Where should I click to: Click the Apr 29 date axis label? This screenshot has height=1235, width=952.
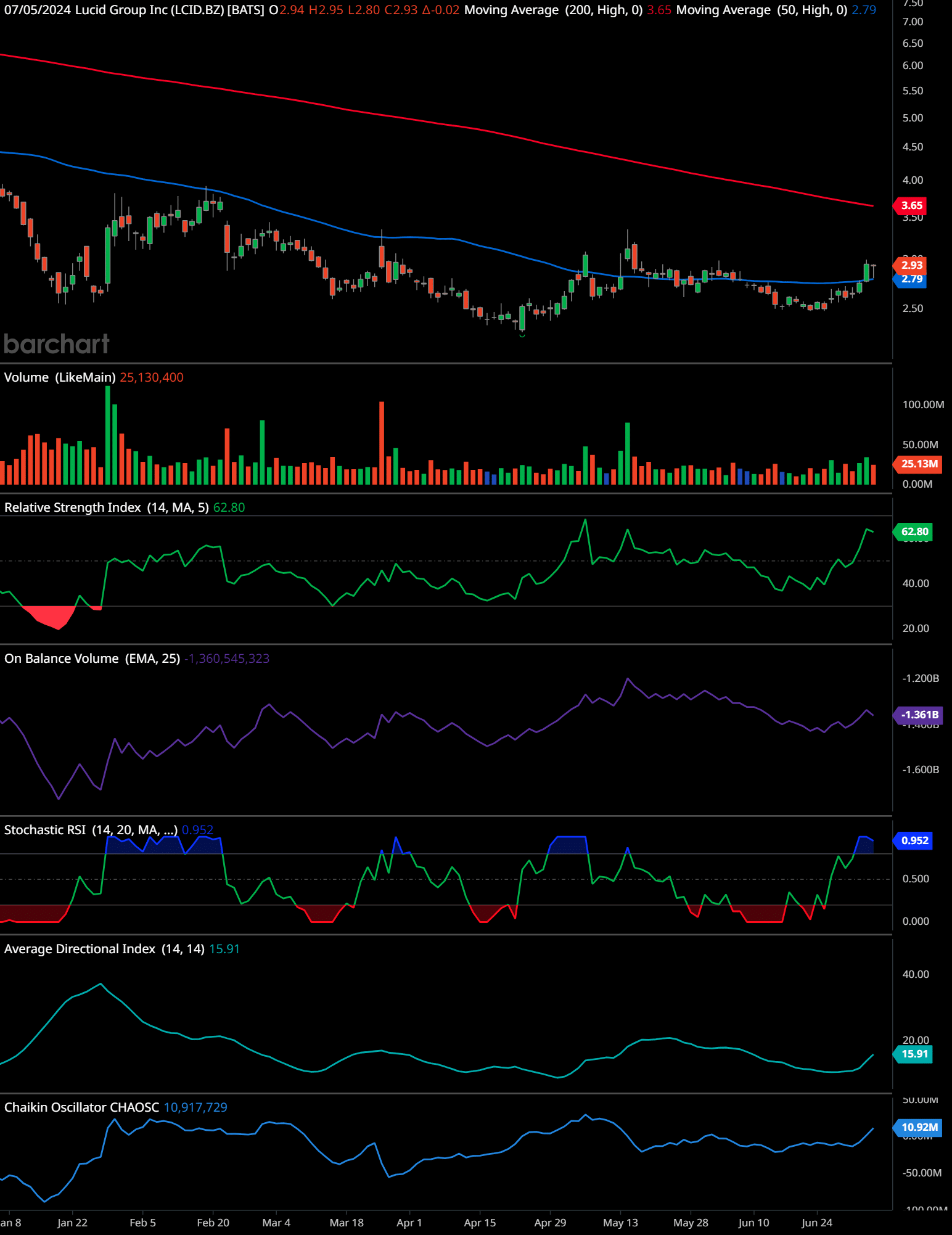[550, 1223]
